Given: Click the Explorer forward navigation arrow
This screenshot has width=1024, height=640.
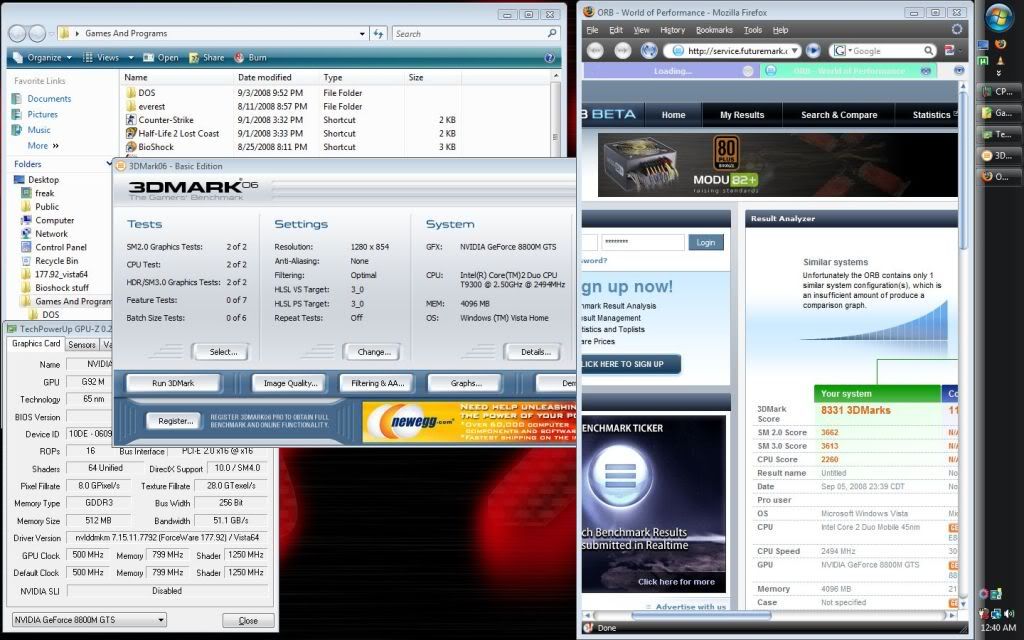Looking at the screenshot, I should click(37, 33).
